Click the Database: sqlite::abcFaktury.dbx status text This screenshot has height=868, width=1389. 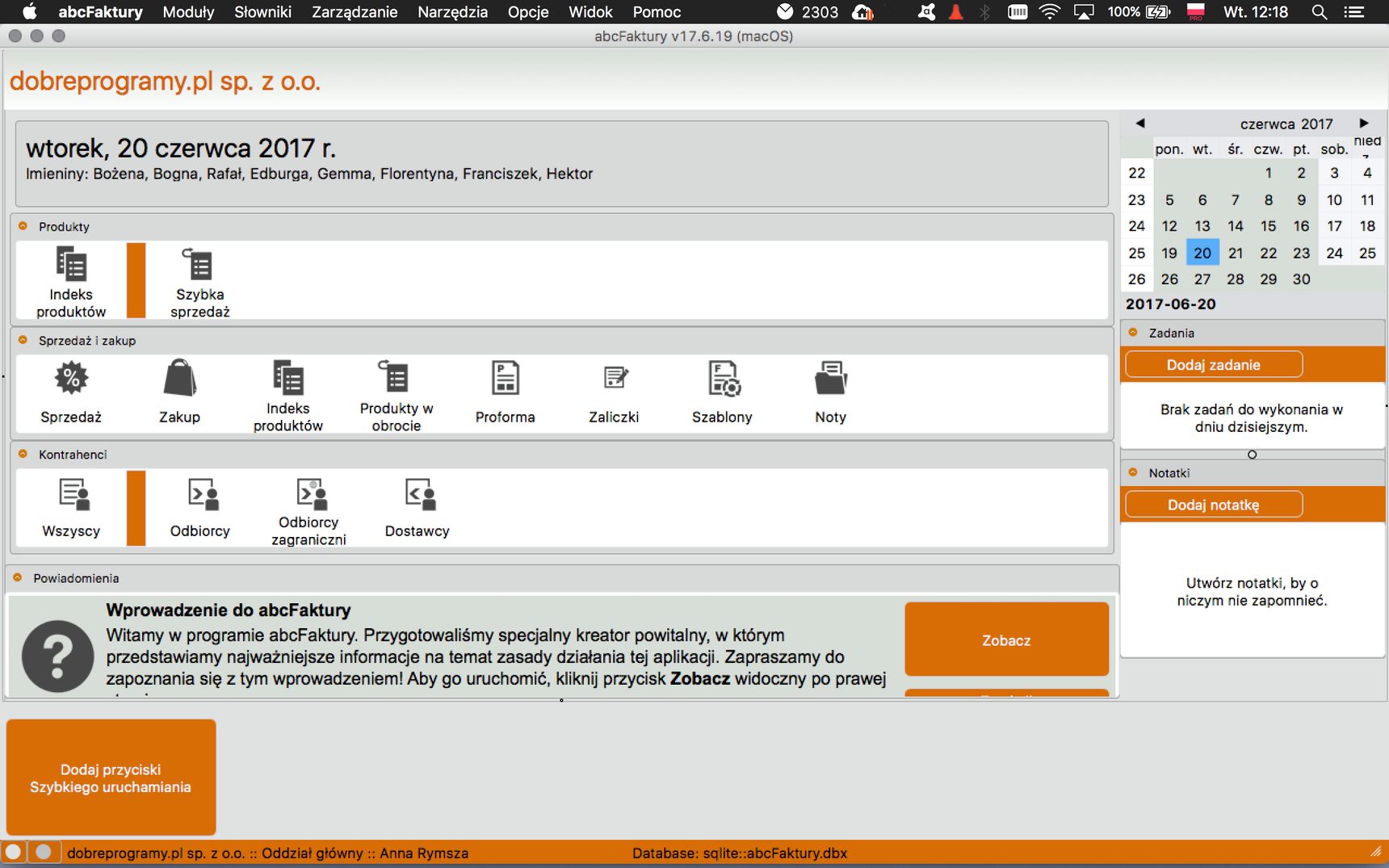(740, 853)
